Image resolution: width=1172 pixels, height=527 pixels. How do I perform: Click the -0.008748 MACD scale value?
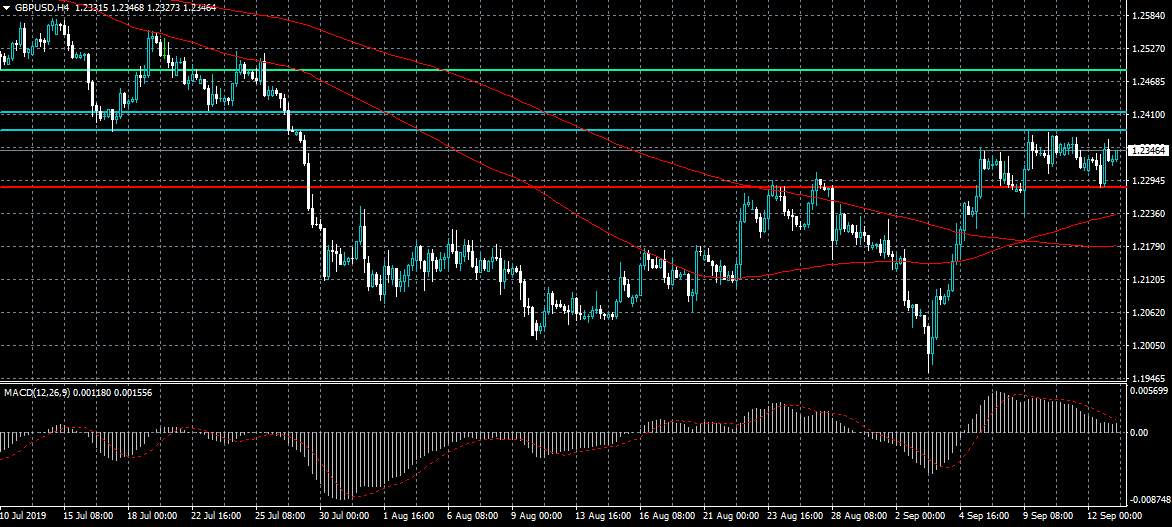click(1149, 499)
